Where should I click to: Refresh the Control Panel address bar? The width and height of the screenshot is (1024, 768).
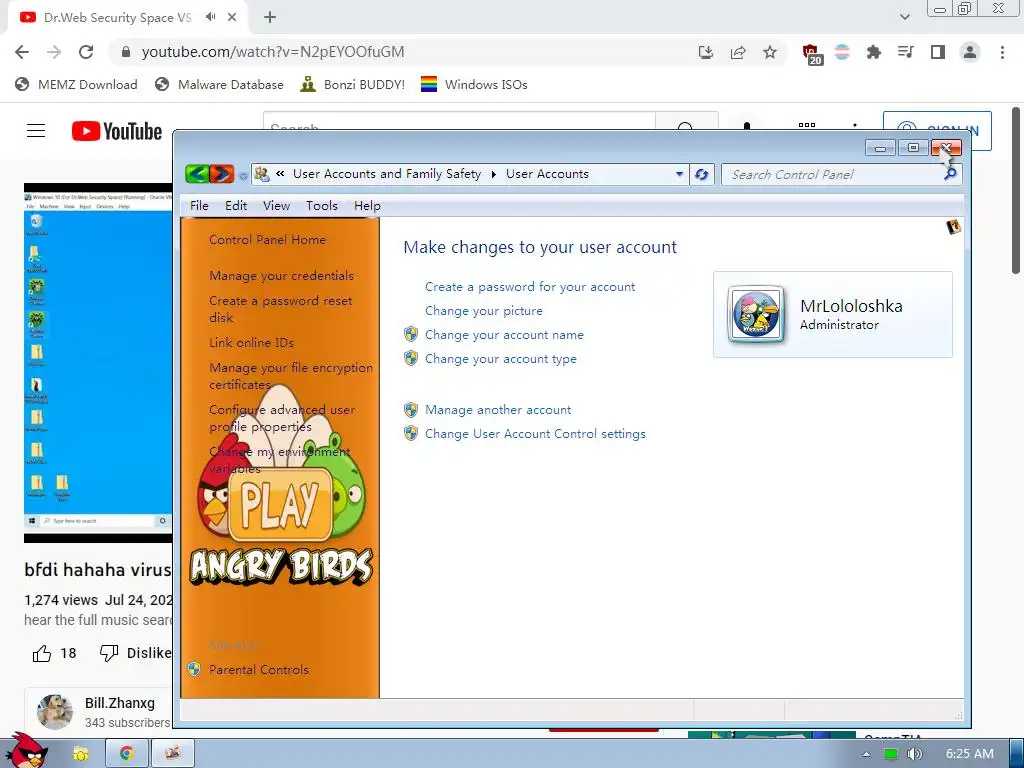[x=702, y=174]
